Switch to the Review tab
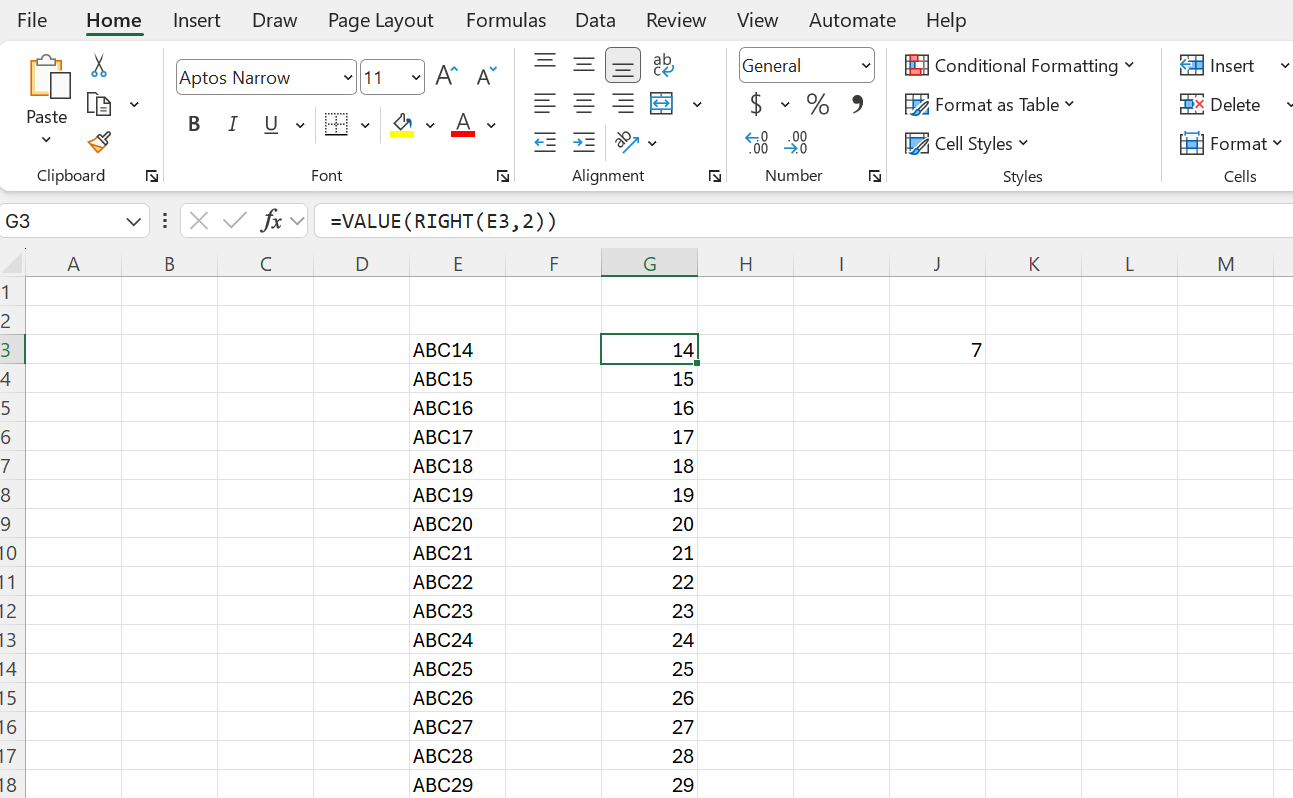 pyautogui.click(x=676, y=20)
